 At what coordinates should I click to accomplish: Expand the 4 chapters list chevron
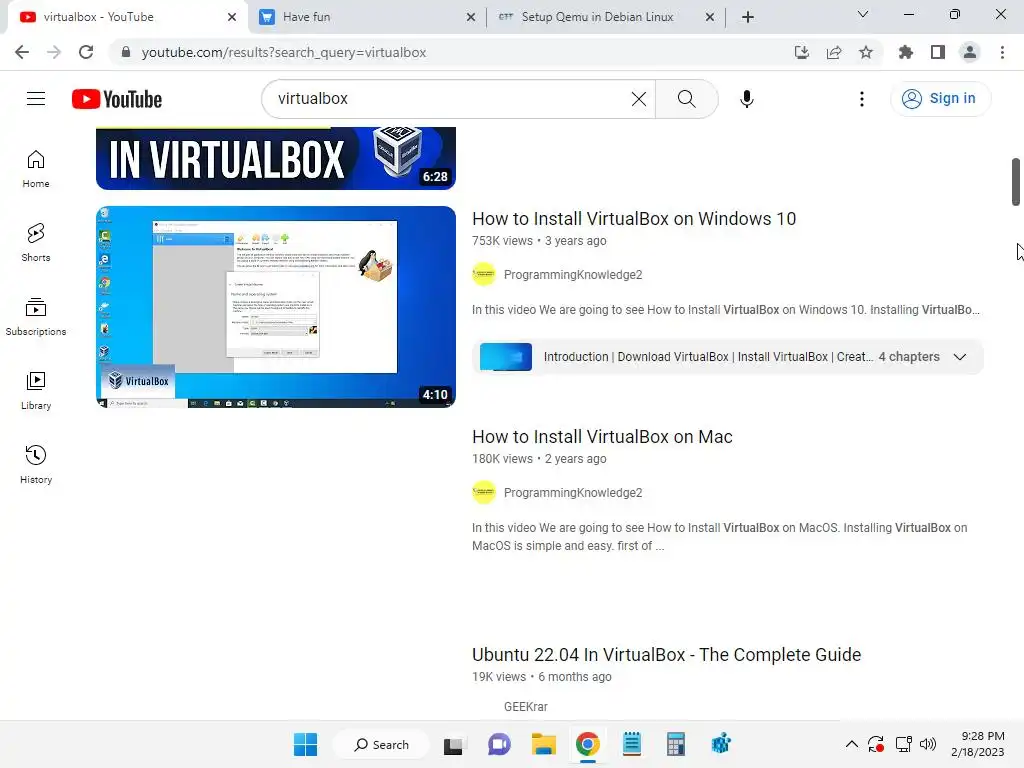959,357
